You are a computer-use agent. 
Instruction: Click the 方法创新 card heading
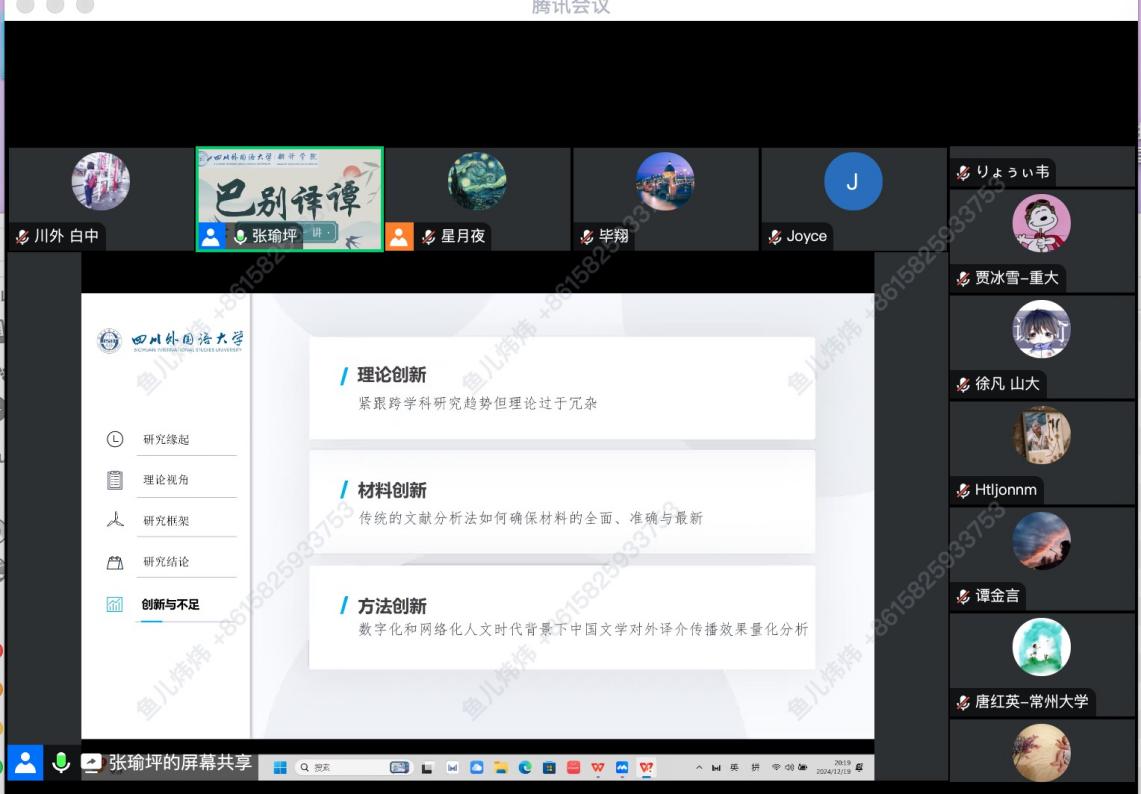(391, 606)
